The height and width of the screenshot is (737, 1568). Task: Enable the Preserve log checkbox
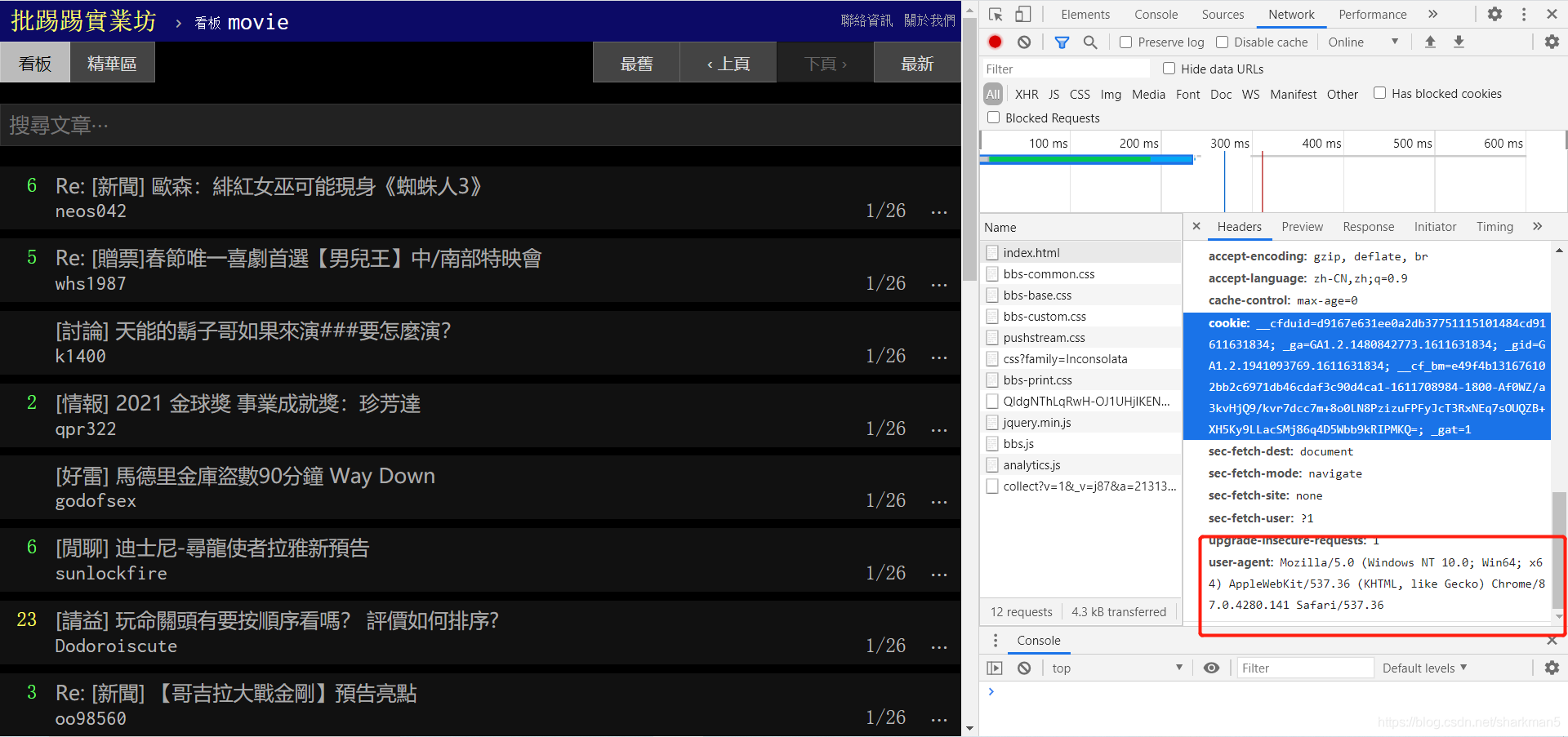(x=1125, y=42)
